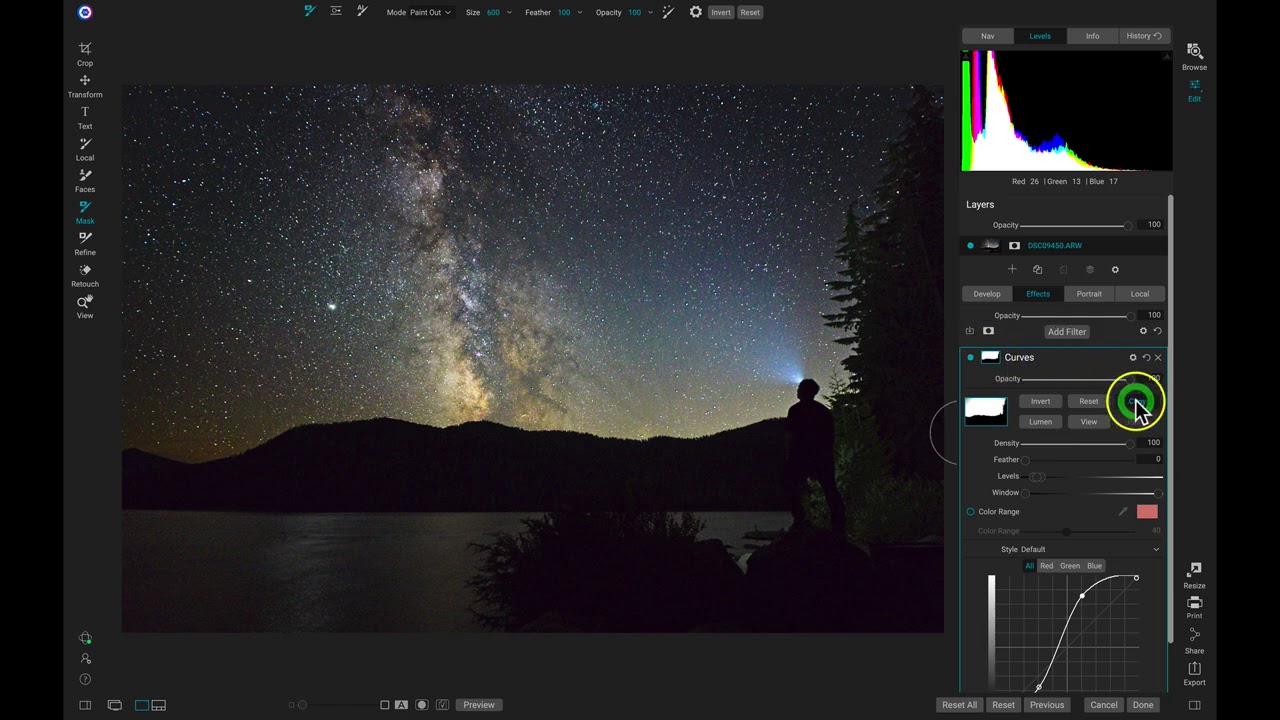Switch to the Levels tab

(x=1040, y=36)
